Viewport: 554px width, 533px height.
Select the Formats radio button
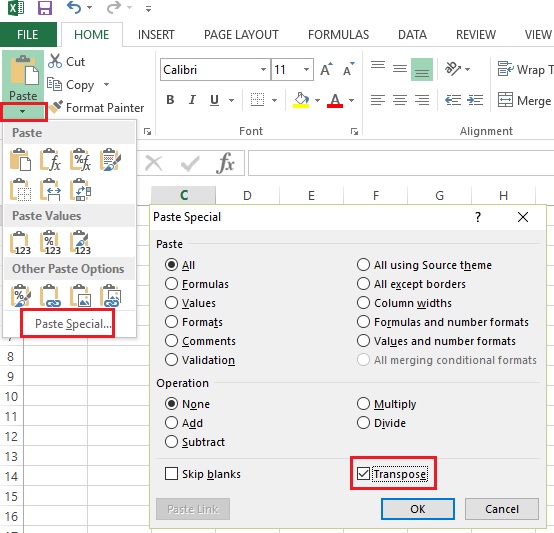click(171, 322)
